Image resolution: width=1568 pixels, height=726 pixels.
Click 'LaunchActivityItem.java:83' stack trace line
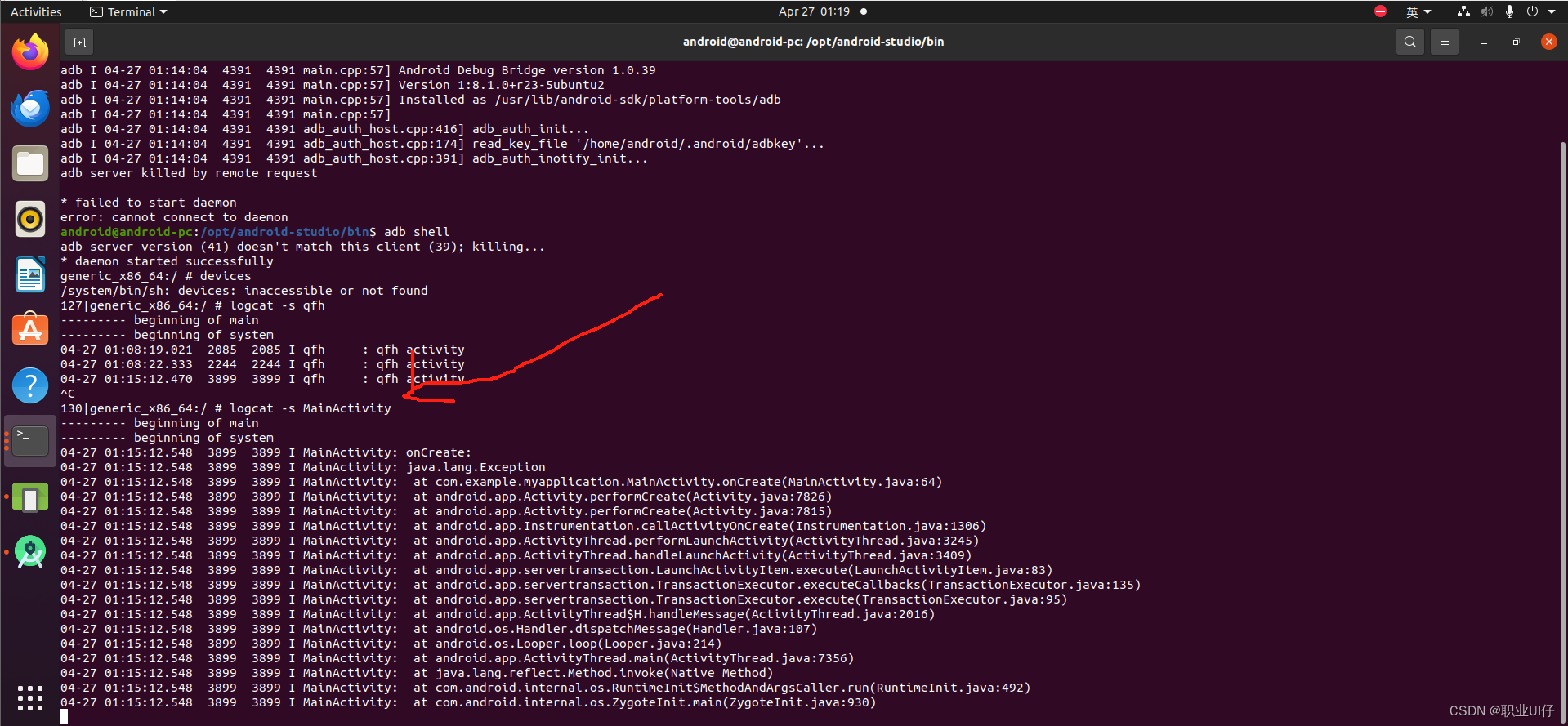[x=556, y=570]
